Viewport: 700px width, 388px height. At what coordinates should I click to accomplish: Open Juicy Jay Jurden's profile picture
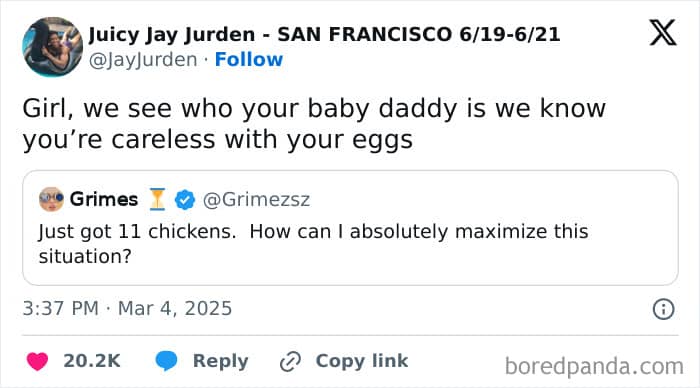(53, 47)
